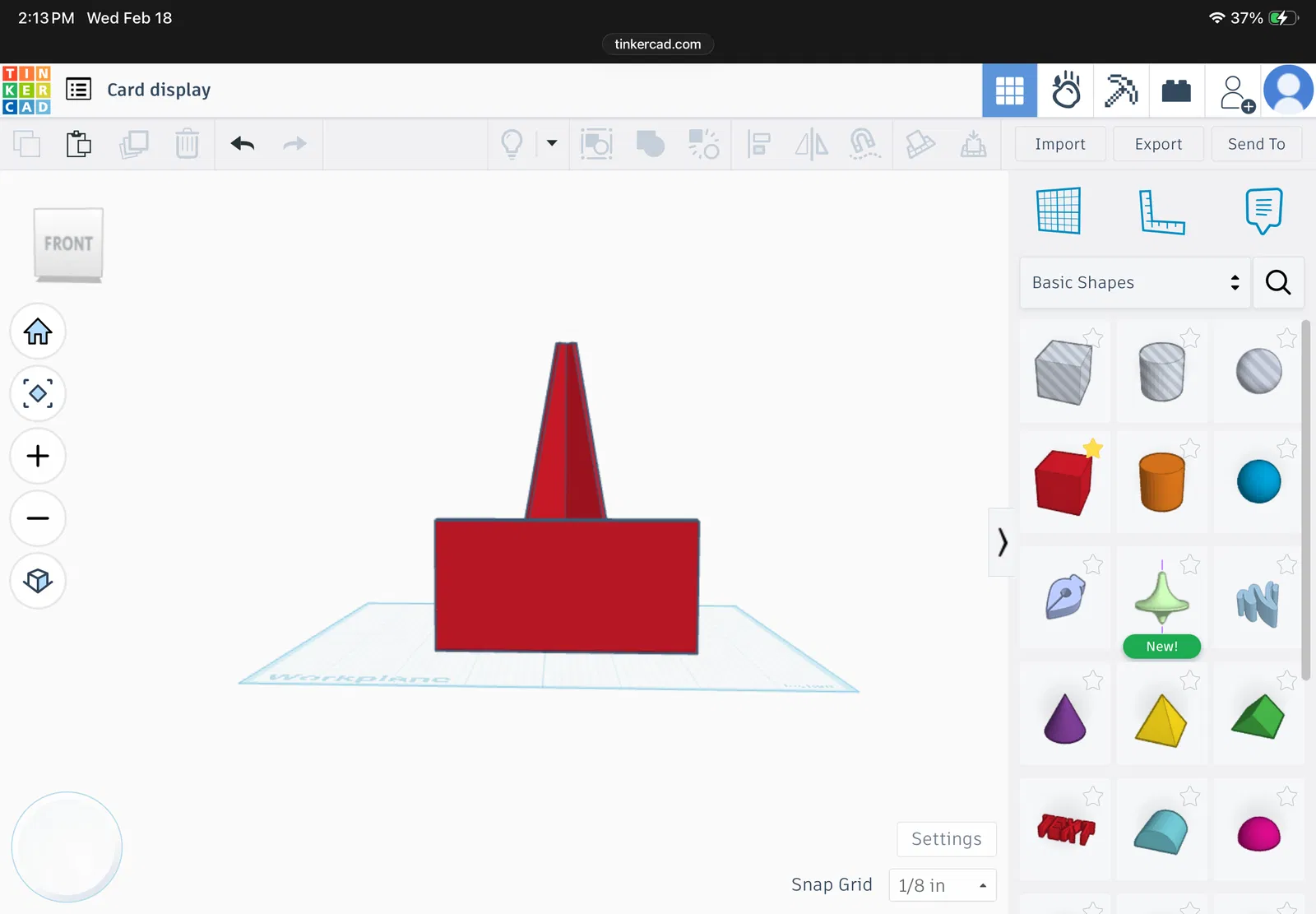Click the Tinkercad logo
The height and width of the screenshot is (914, 1316).
26,90
